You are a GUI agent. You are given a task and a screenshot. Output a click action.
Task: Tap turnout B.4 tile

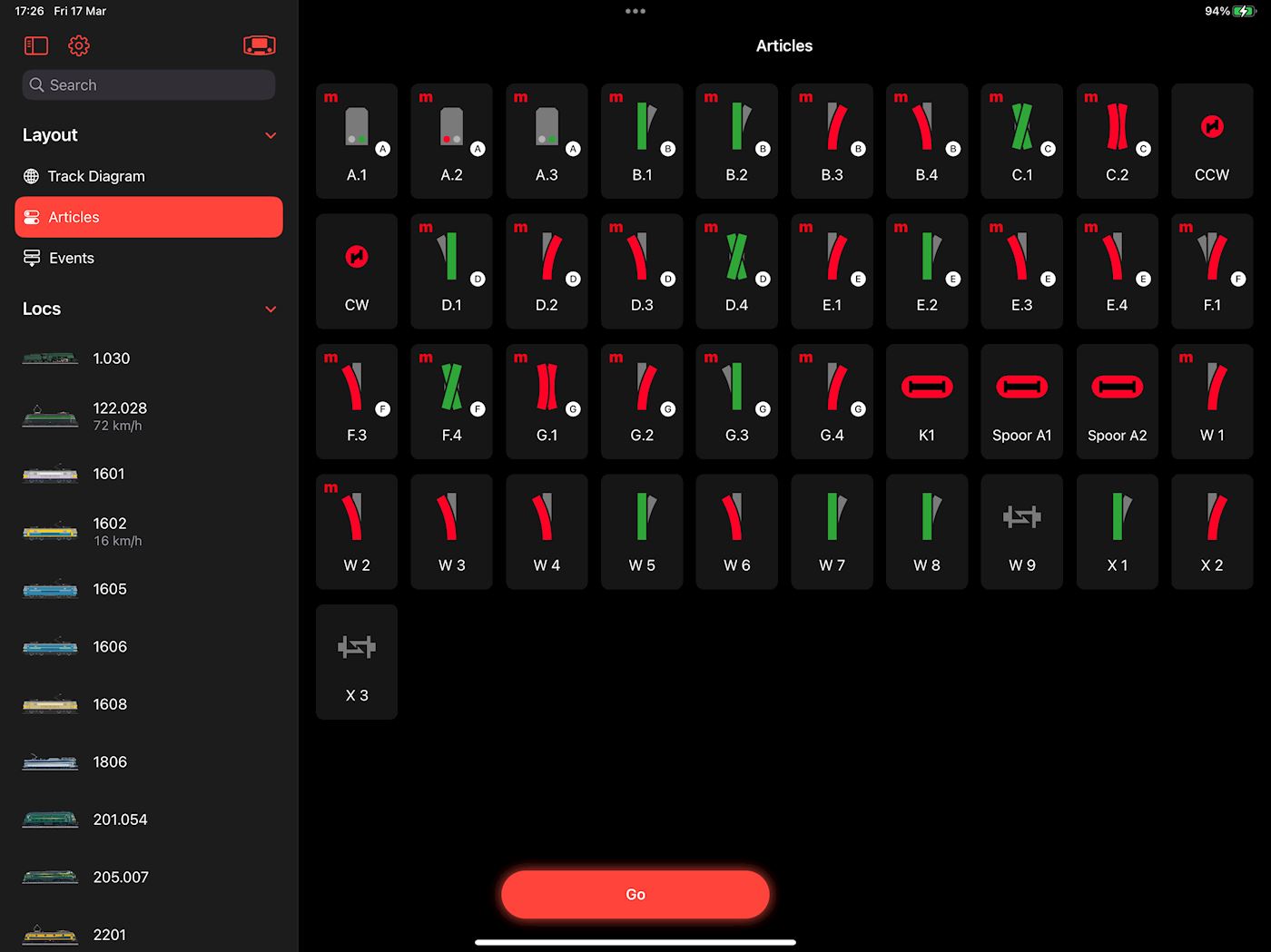click(927, 141)
